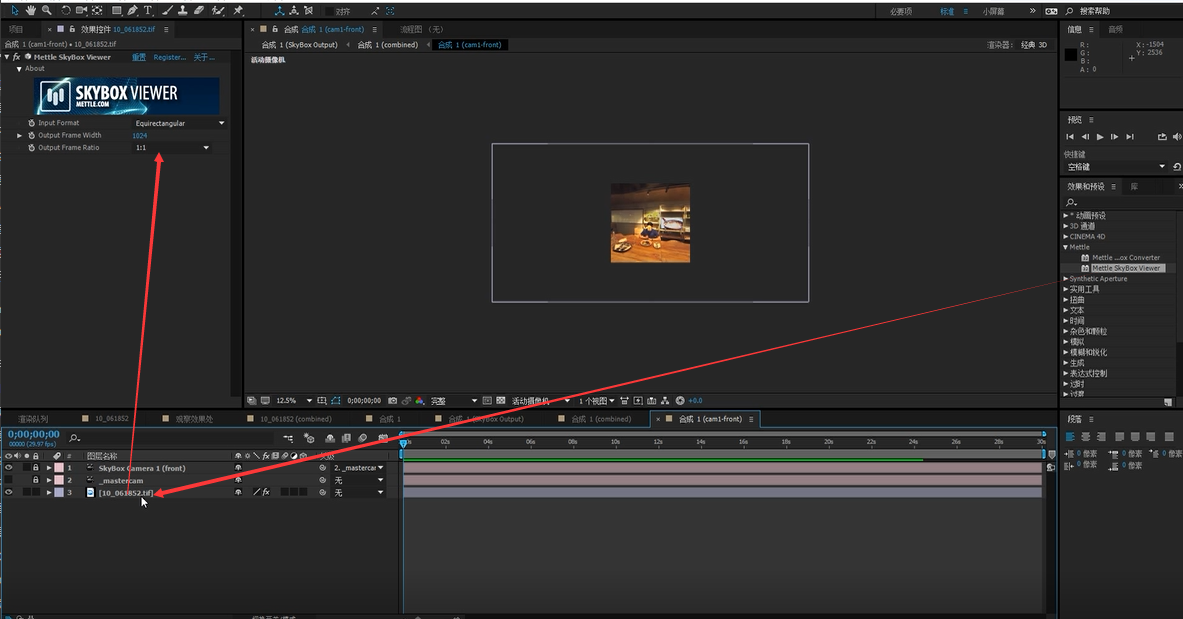Toggle the Snapping (对齐) checkbox

coord(330,11)
